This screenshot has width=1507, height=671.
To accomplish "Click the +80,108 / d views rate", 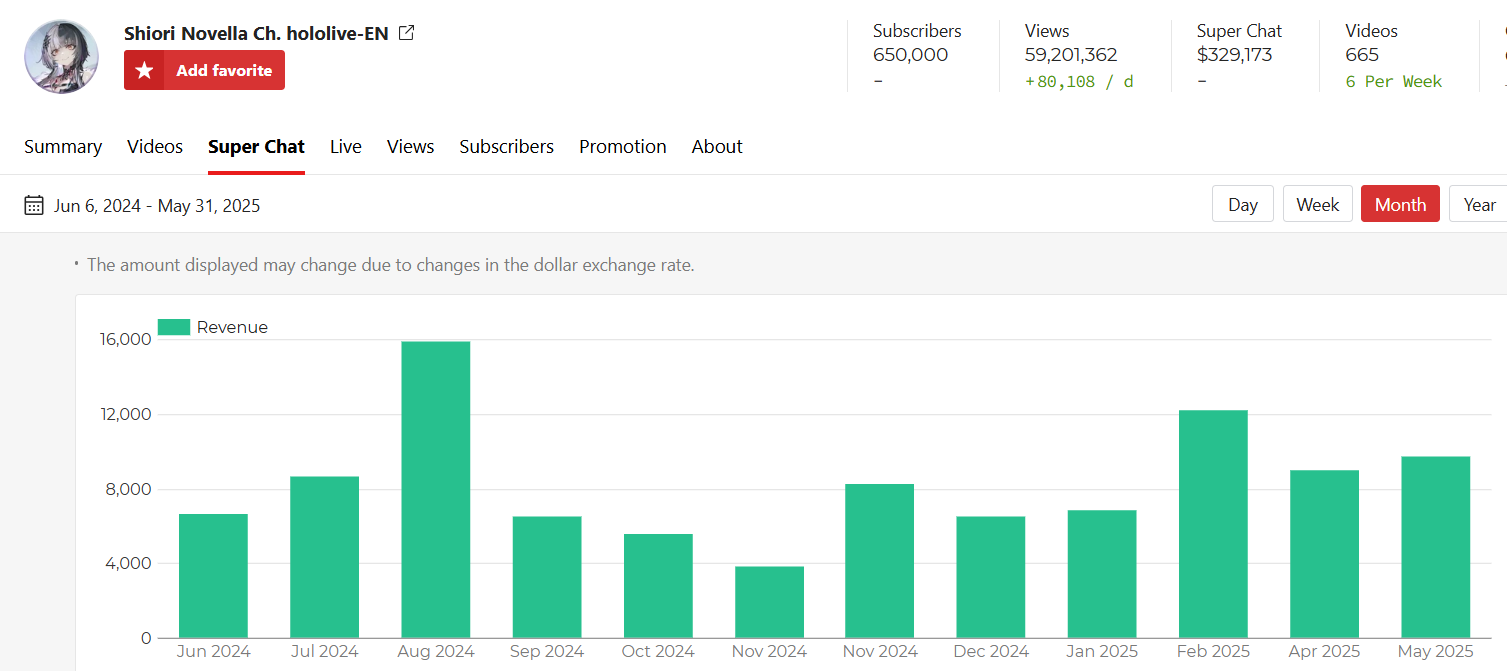I will 1079,82.
